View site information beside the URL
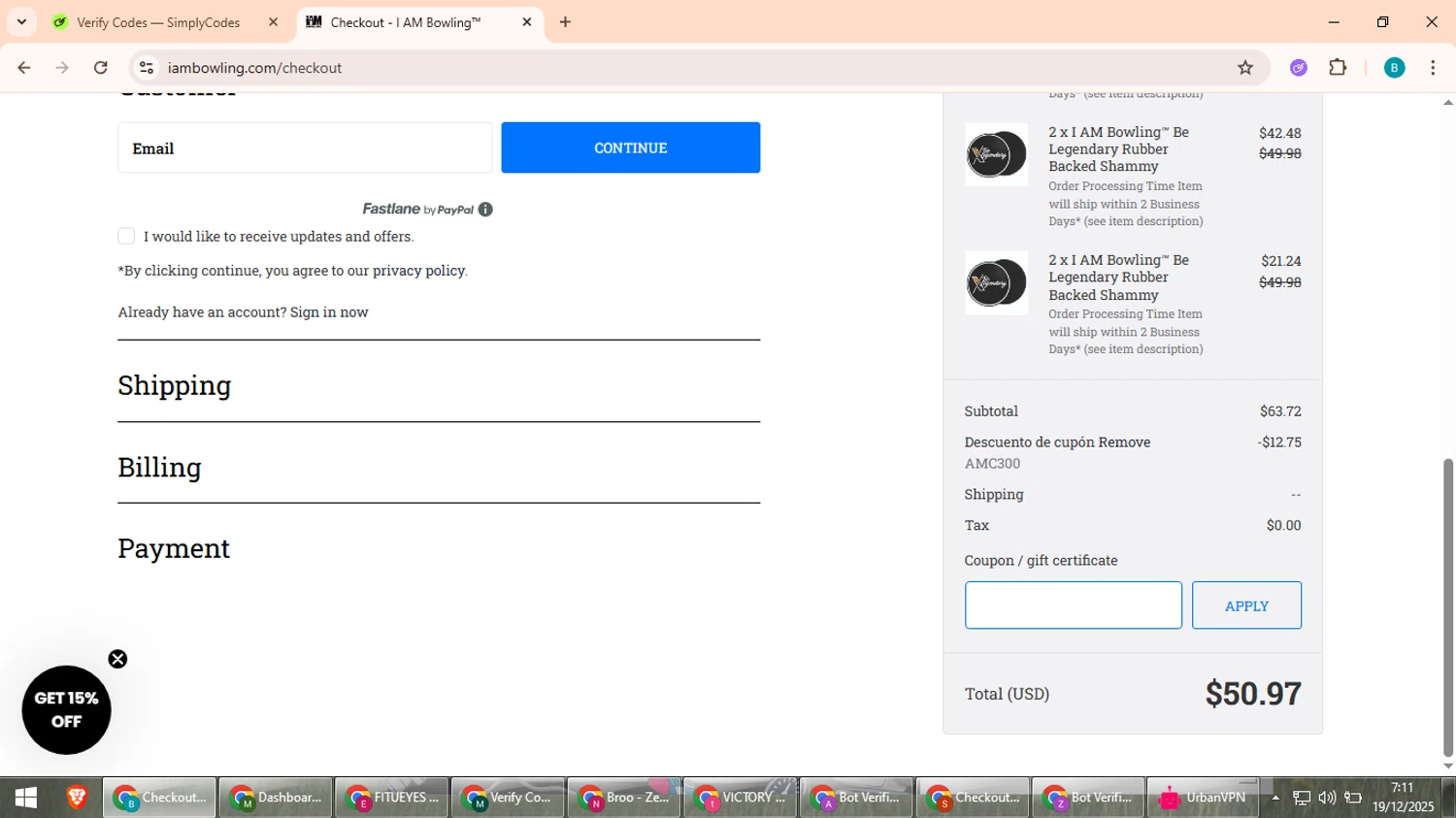The height and width of the screenshot is (818, 1456). (147, 68)
